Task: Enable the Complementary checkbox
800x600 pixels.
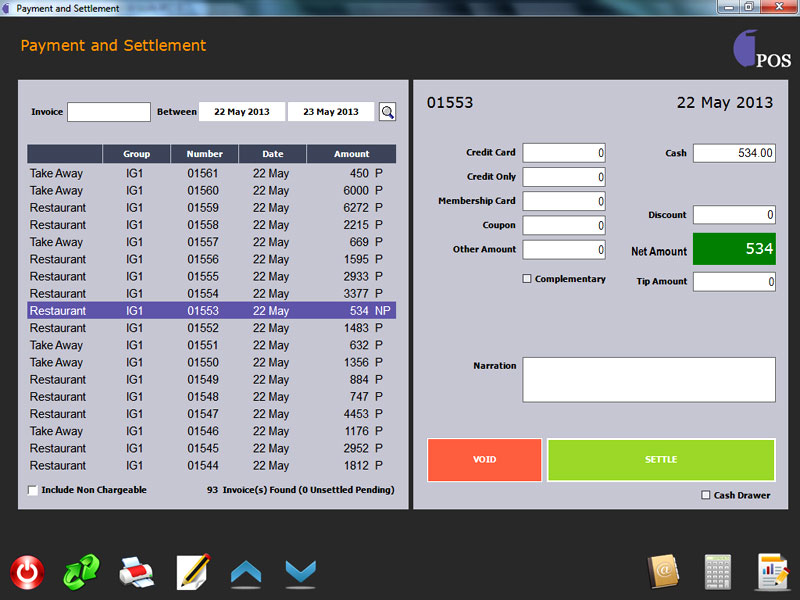Action: pos(527,279)
